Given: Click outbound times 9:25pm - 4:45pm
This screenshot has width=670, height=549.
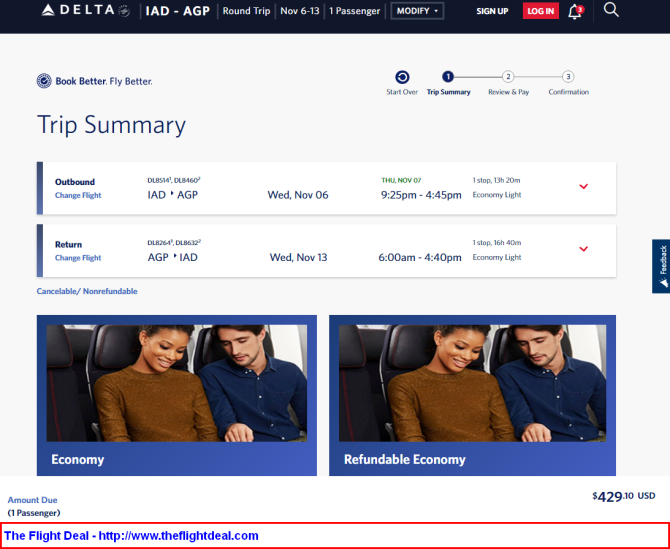Looking at the screenshot, I should coord(421,195).
